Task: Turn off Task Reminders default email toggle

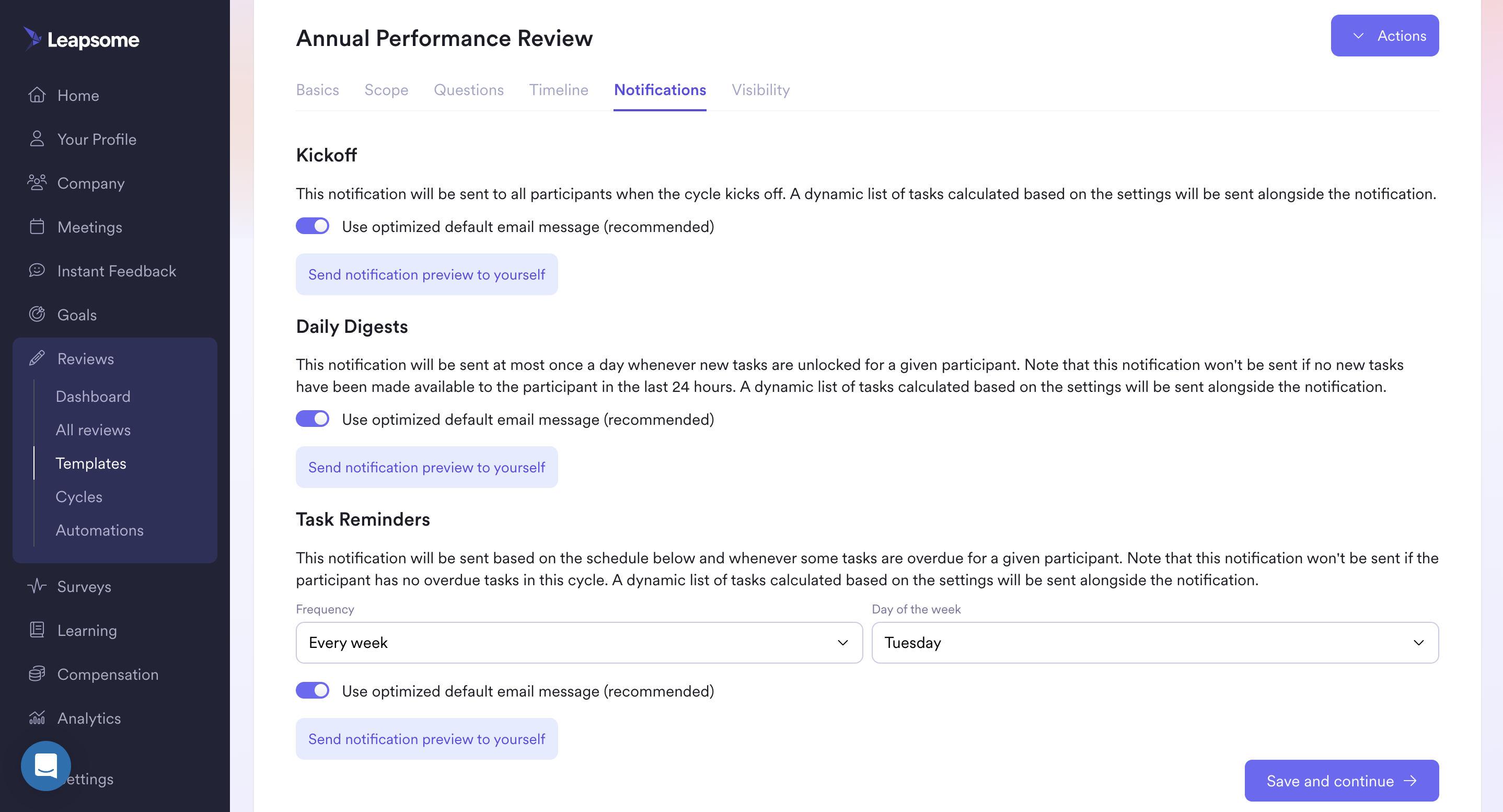Action: [312, 691]
